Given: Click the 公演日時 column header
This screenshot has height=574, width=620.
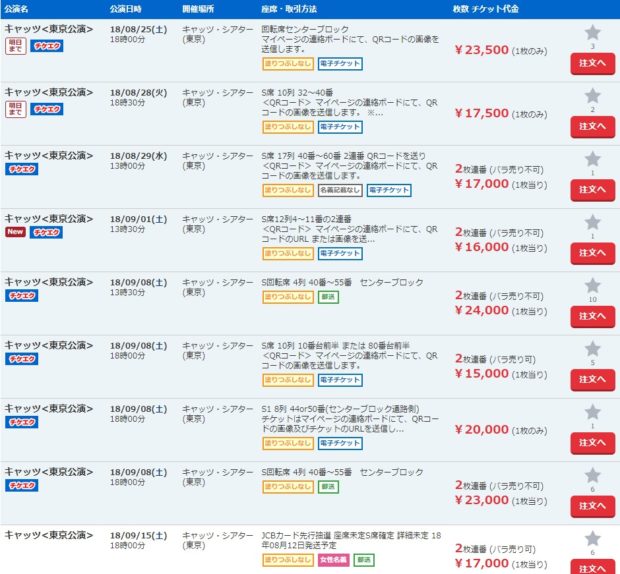Looking at the screenshot, I should click(125, 9).
